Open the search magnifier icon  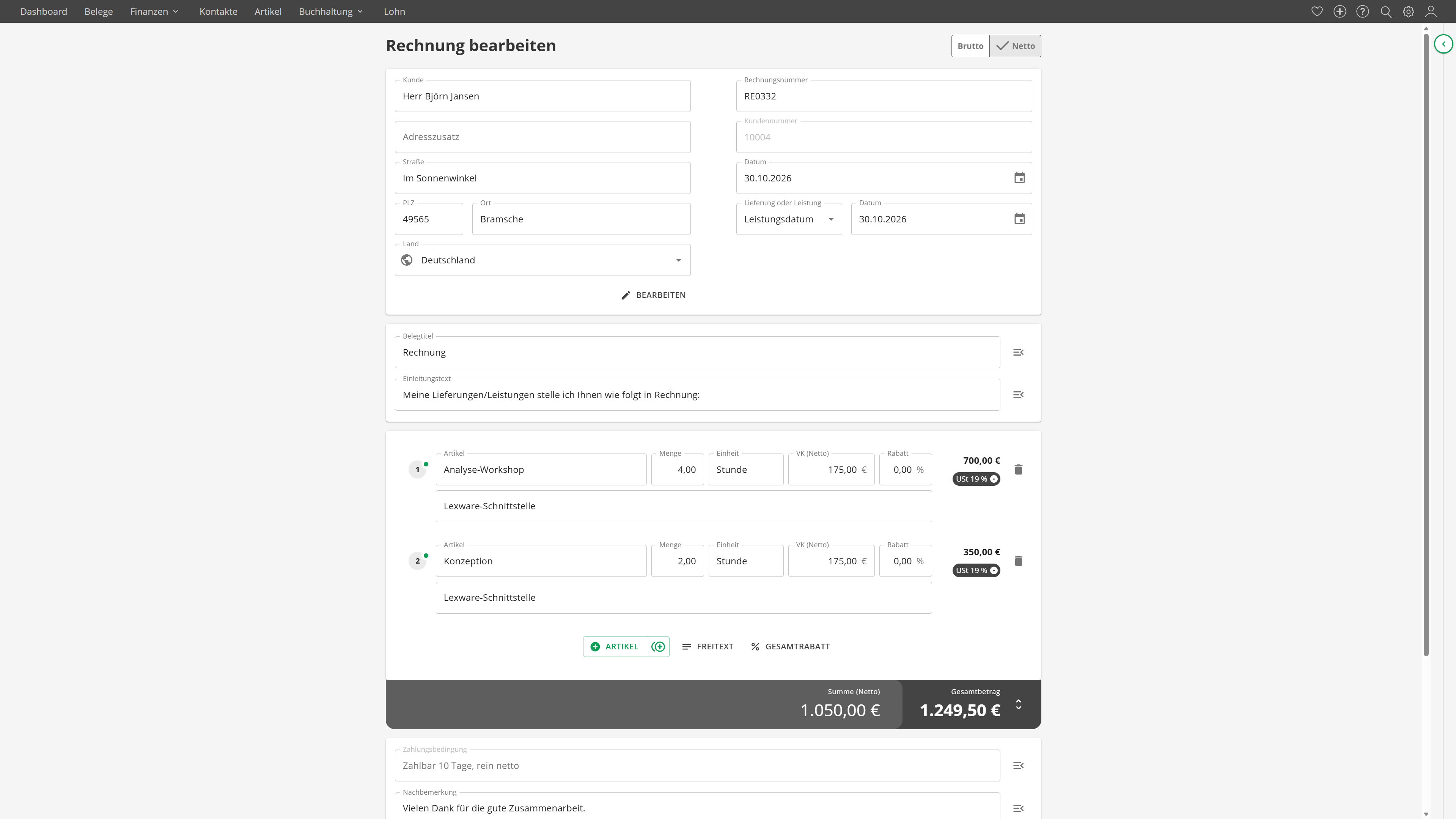coord(1386,11)
